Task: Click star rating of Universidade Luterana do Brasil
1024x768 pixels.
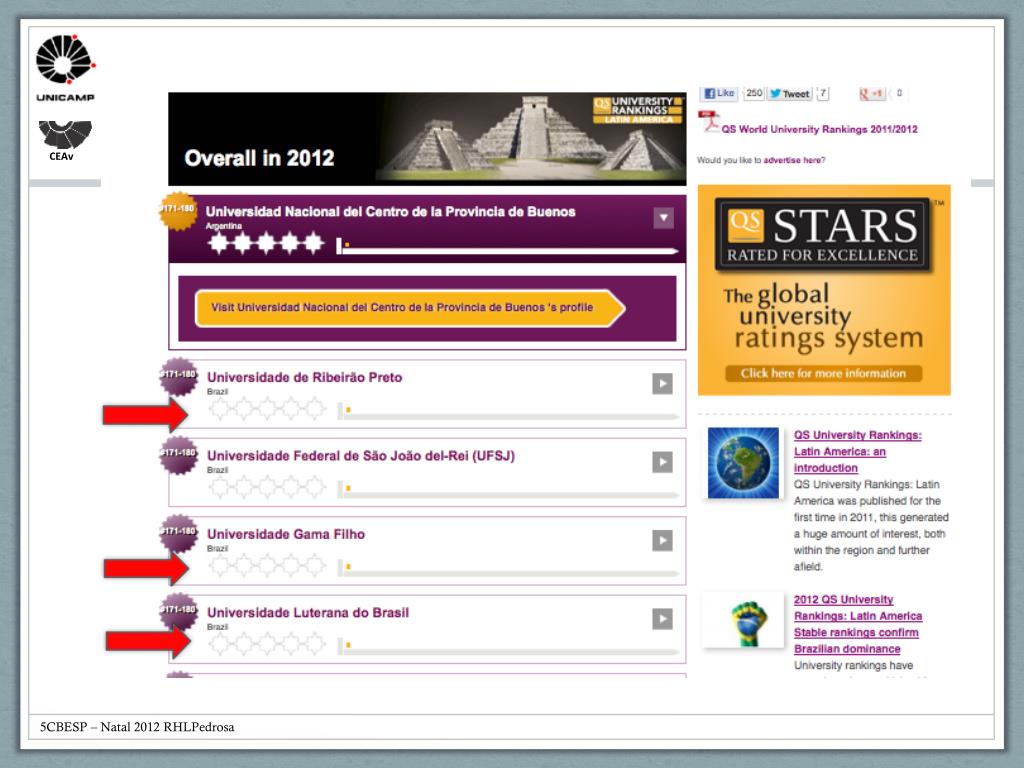Action: pos(267,645)
